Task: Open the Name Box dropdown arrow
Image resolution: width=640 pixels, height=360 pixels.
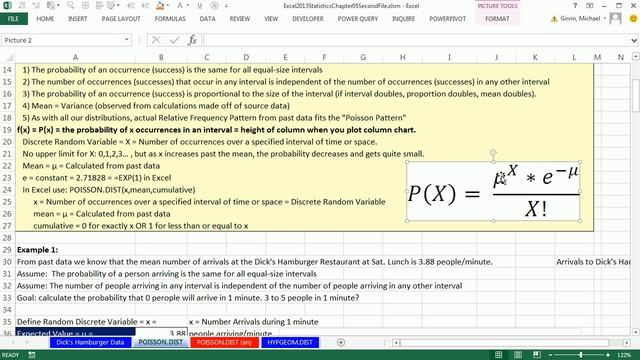Action: (x=127, y=40)
